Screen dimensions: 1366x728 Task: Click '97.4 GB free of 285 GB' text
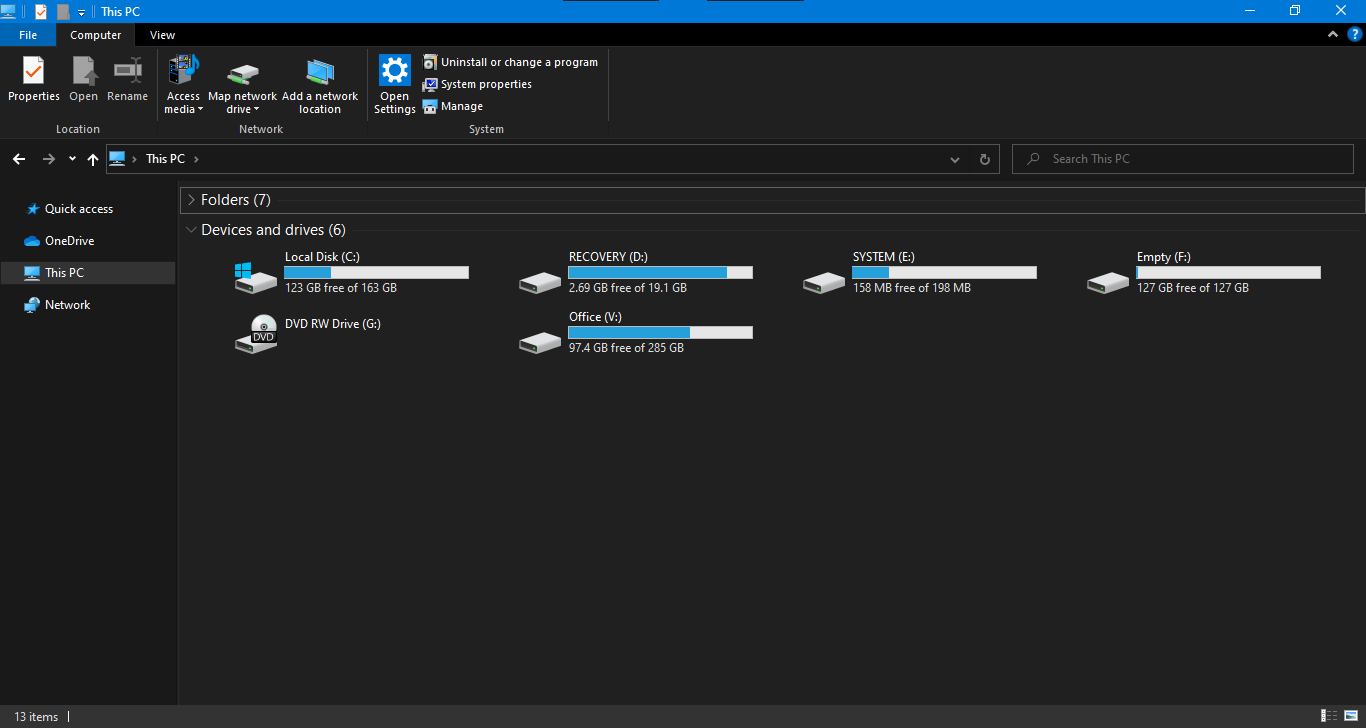pos(627,348)
